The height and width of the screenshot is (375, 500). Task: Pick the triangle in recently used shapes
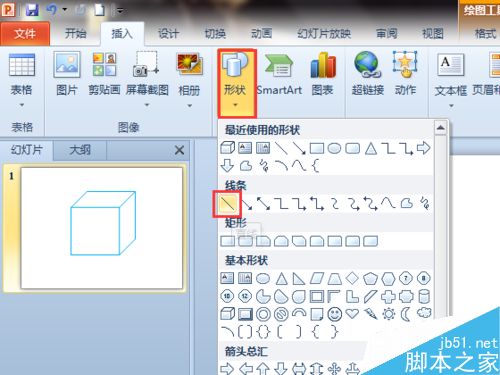click(x=370, y=148)
